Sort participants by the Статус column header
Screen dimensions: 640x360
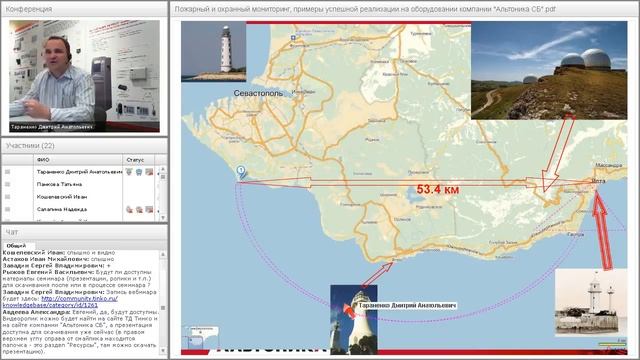(x=139, y=160)
